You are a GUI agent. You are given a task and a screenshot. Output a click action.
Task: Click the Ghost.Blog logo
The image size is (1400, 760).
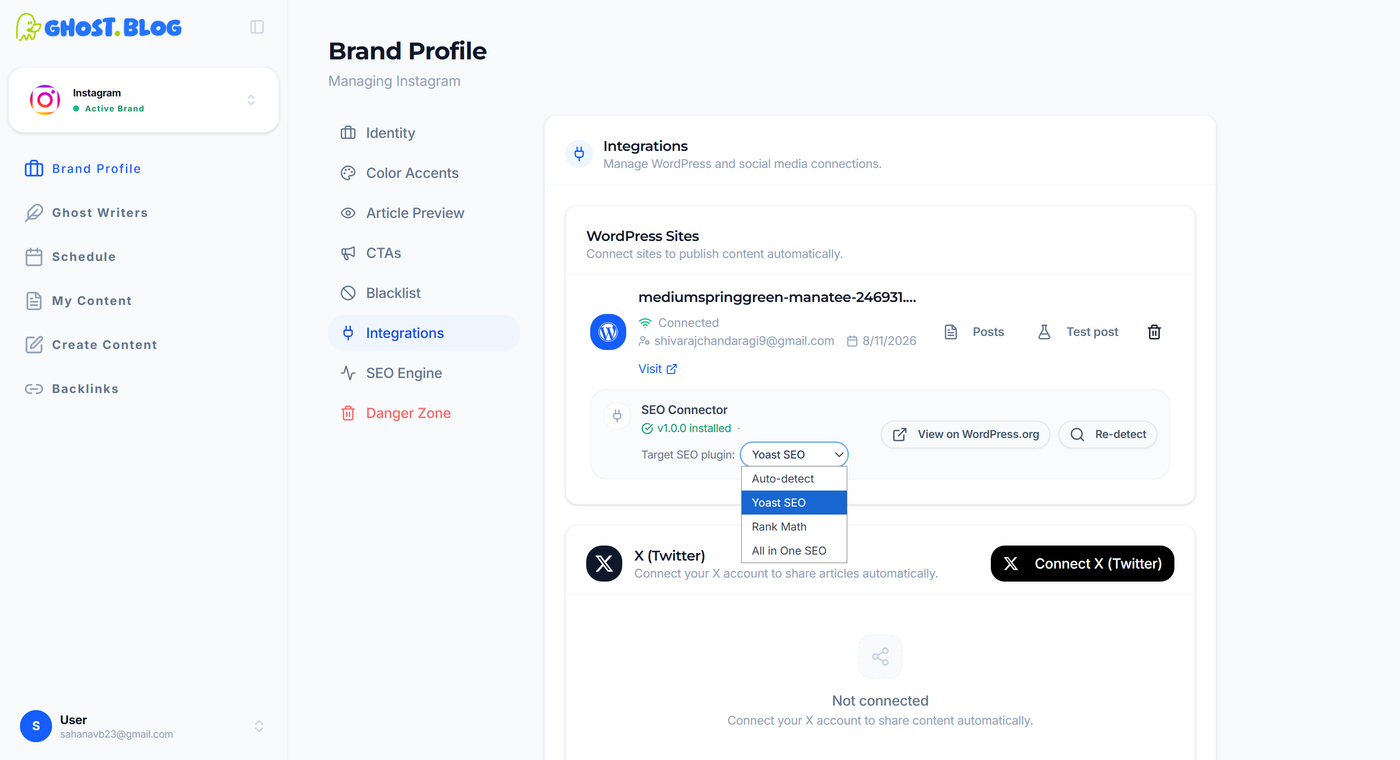(99, 27)
